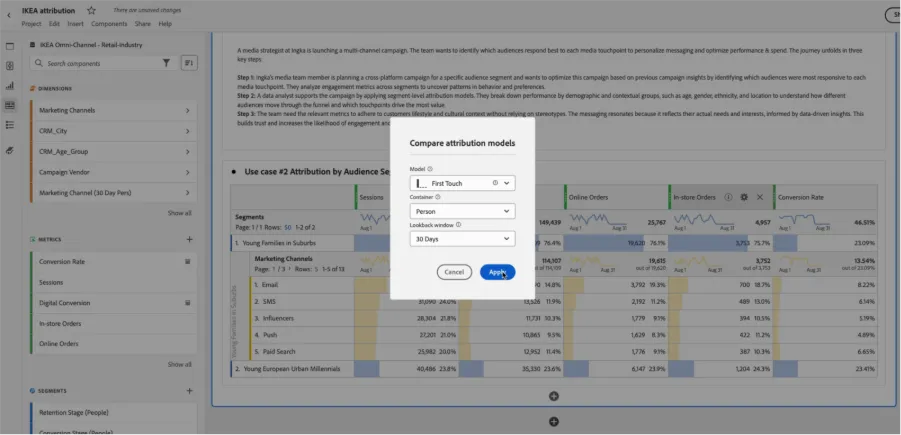Open the bottom icon in the left rail

click(10, 151)
